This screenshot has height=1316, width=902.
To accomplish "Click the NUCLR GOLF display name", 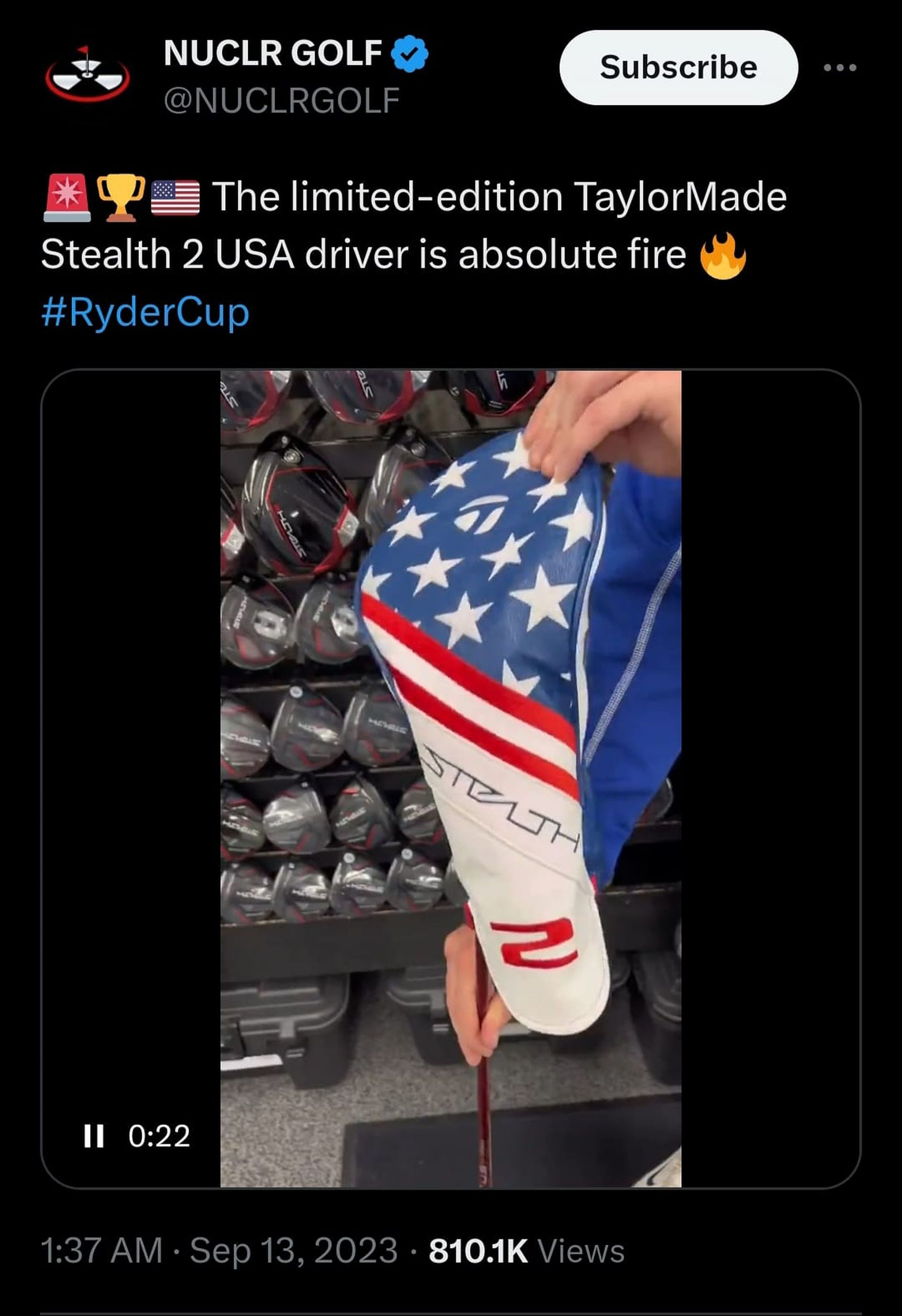I will point(272,53).
